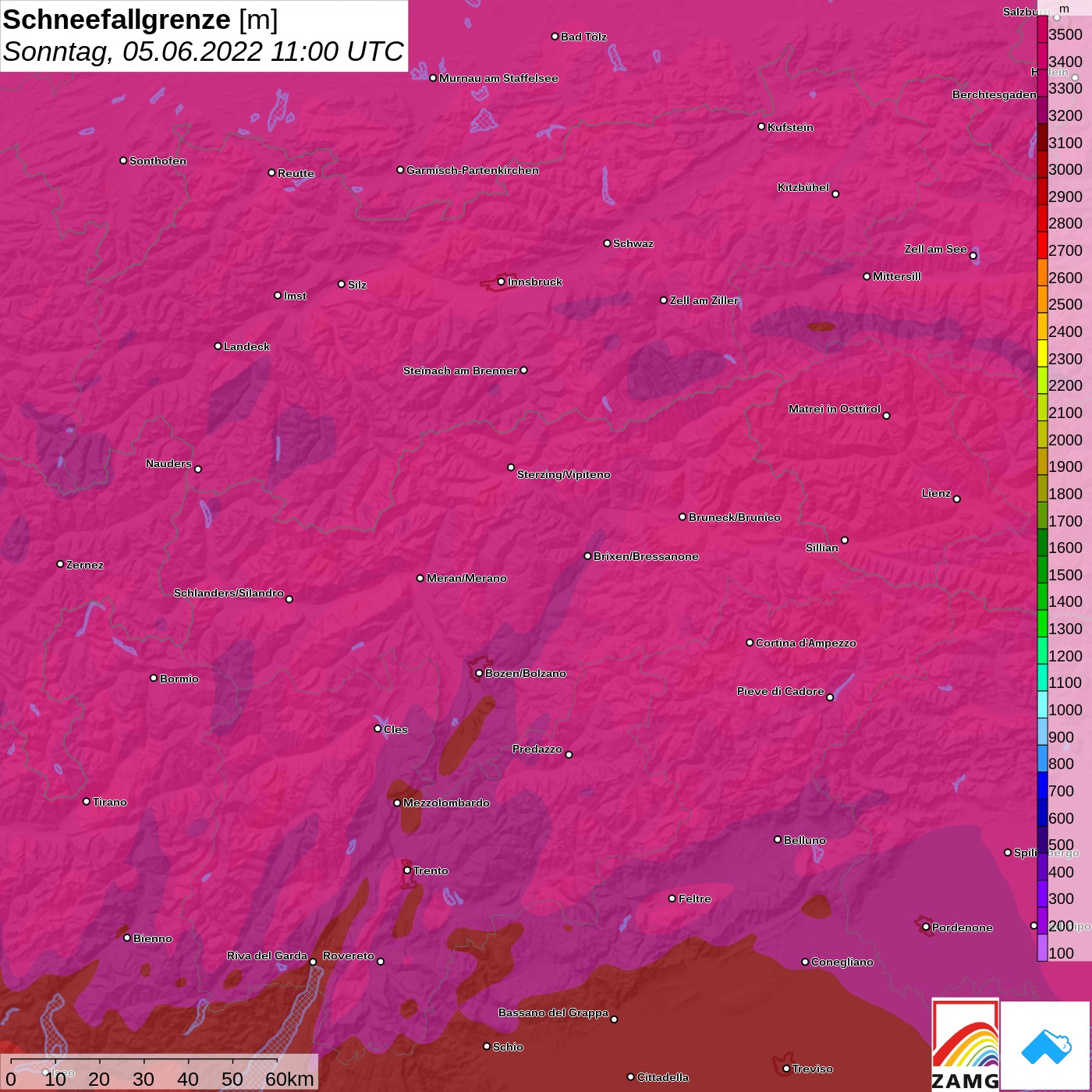Click the Bozen/Bolzano label
The height and width of the screenshot is (1092, 1092).
pos(526,673)
